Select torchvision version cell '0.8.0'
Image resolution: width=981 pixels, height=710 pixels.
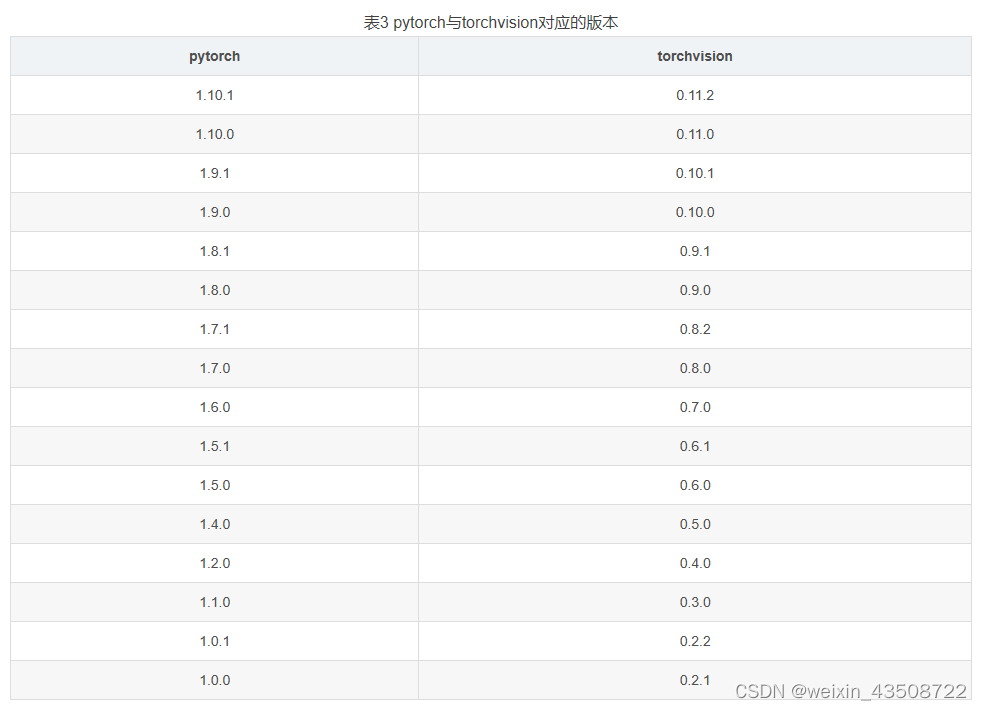click(694, 368)
